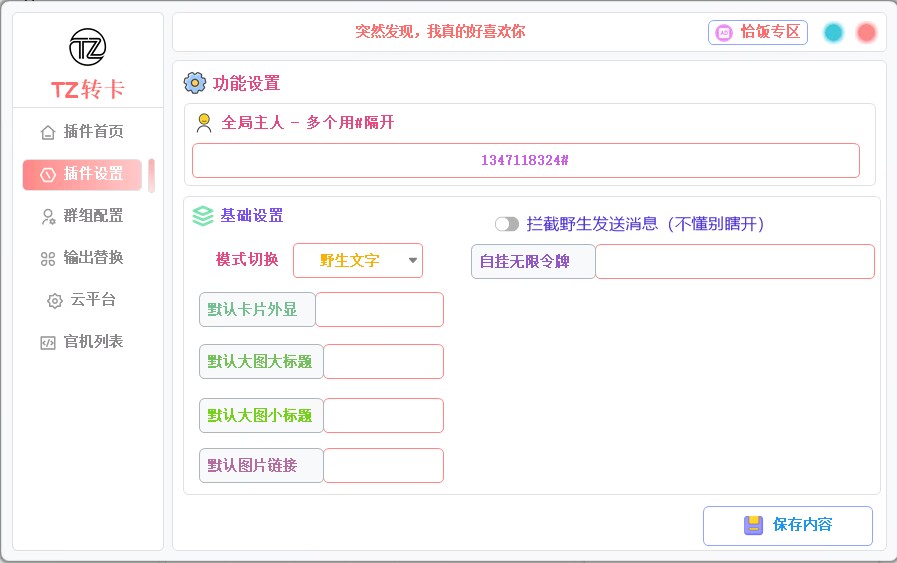Toggle the 拦截野生发送消息 switch
Image resolution: width=897 pixels, height=563 pixels.
pyautogui.click(x=507, y=224)
